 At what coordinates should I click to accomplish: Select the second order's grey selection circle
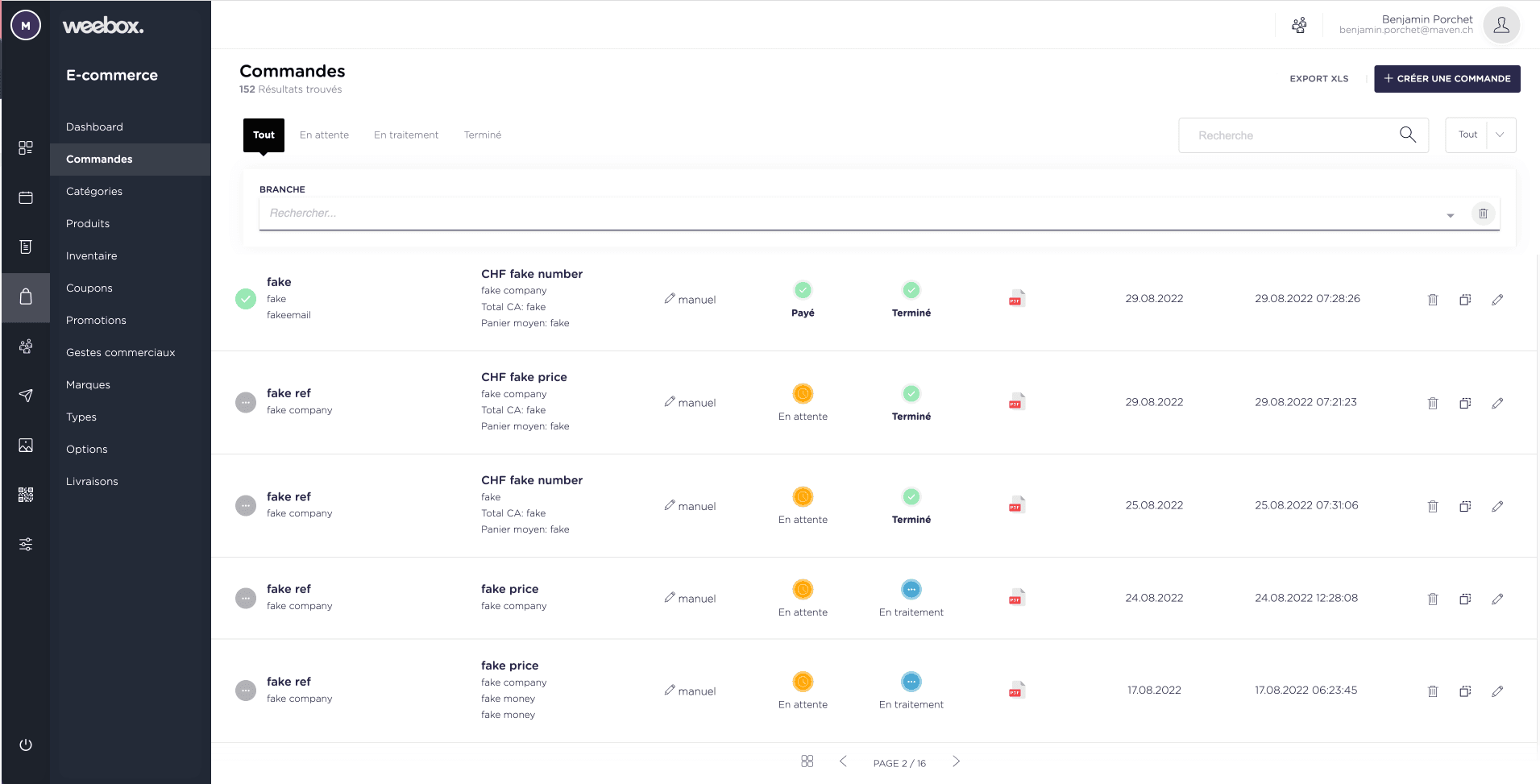(x=245, y=402)
